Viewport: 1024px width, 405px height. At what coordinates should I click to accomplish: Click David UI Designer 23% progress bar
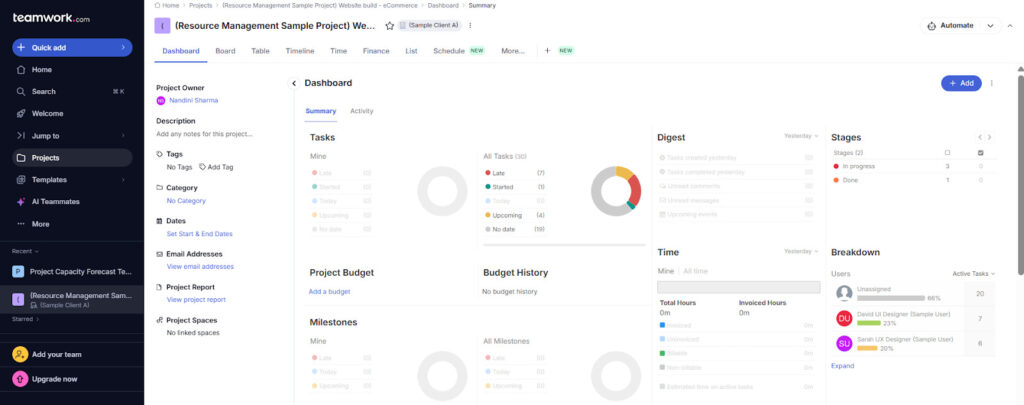click(869, 323)
